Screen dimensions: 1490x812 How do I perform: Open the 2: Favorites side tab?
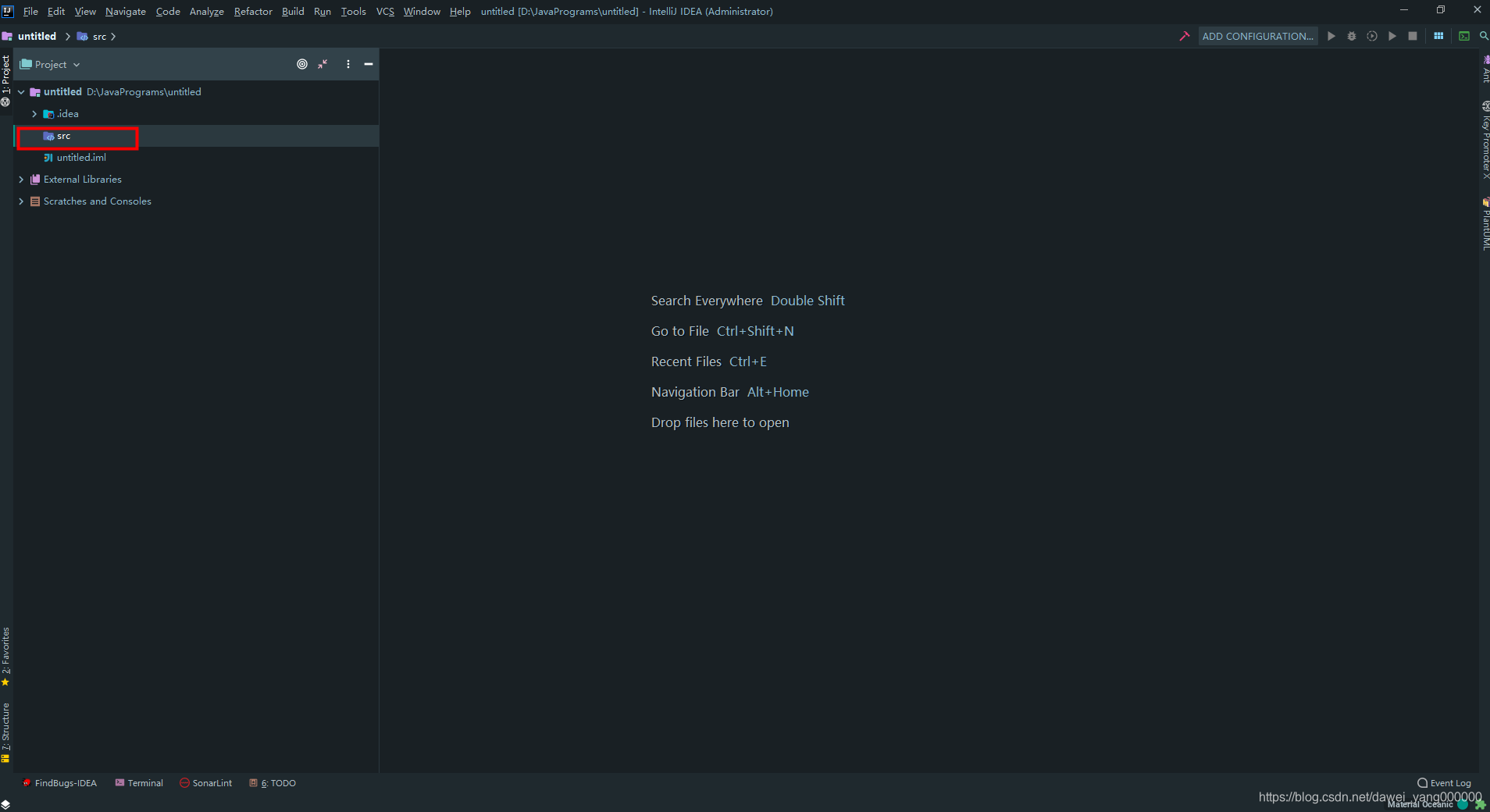coord(5,657)
